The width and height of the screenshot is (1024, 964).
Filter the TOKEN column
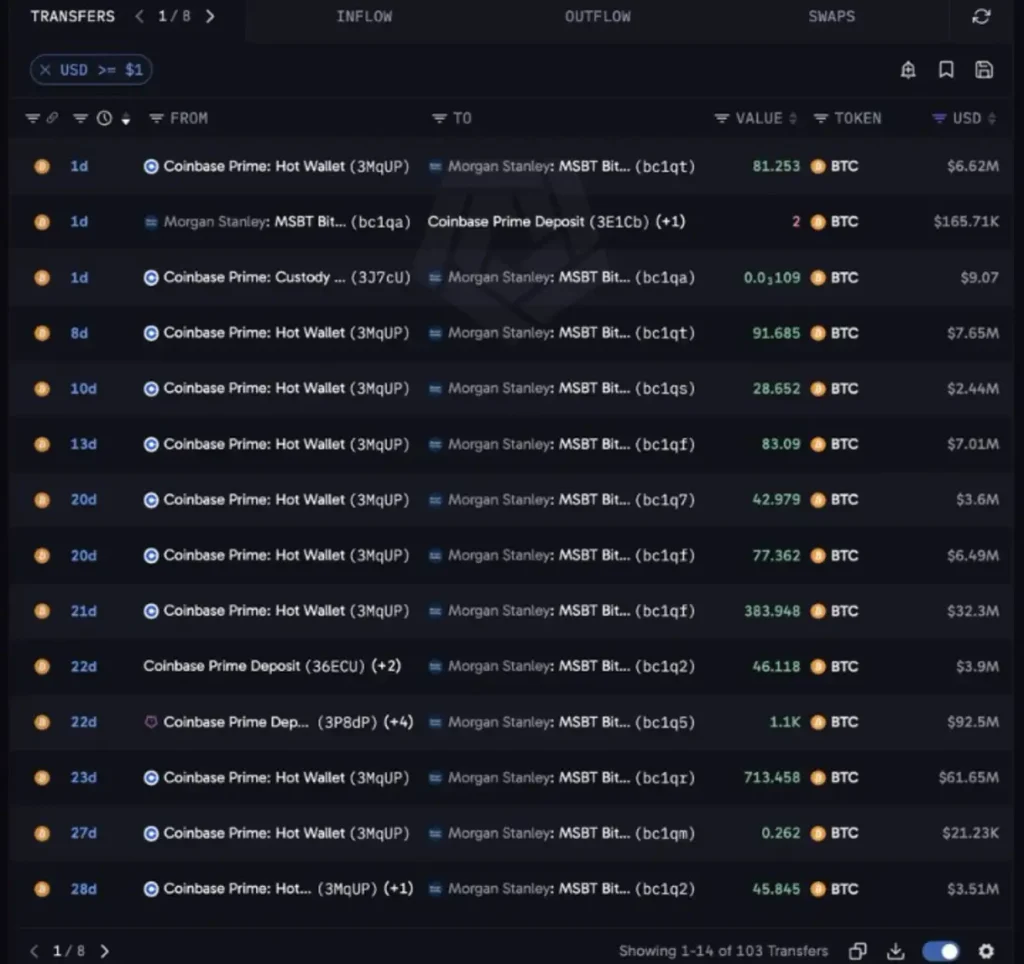pyautogui.click(x=821, y=118)
